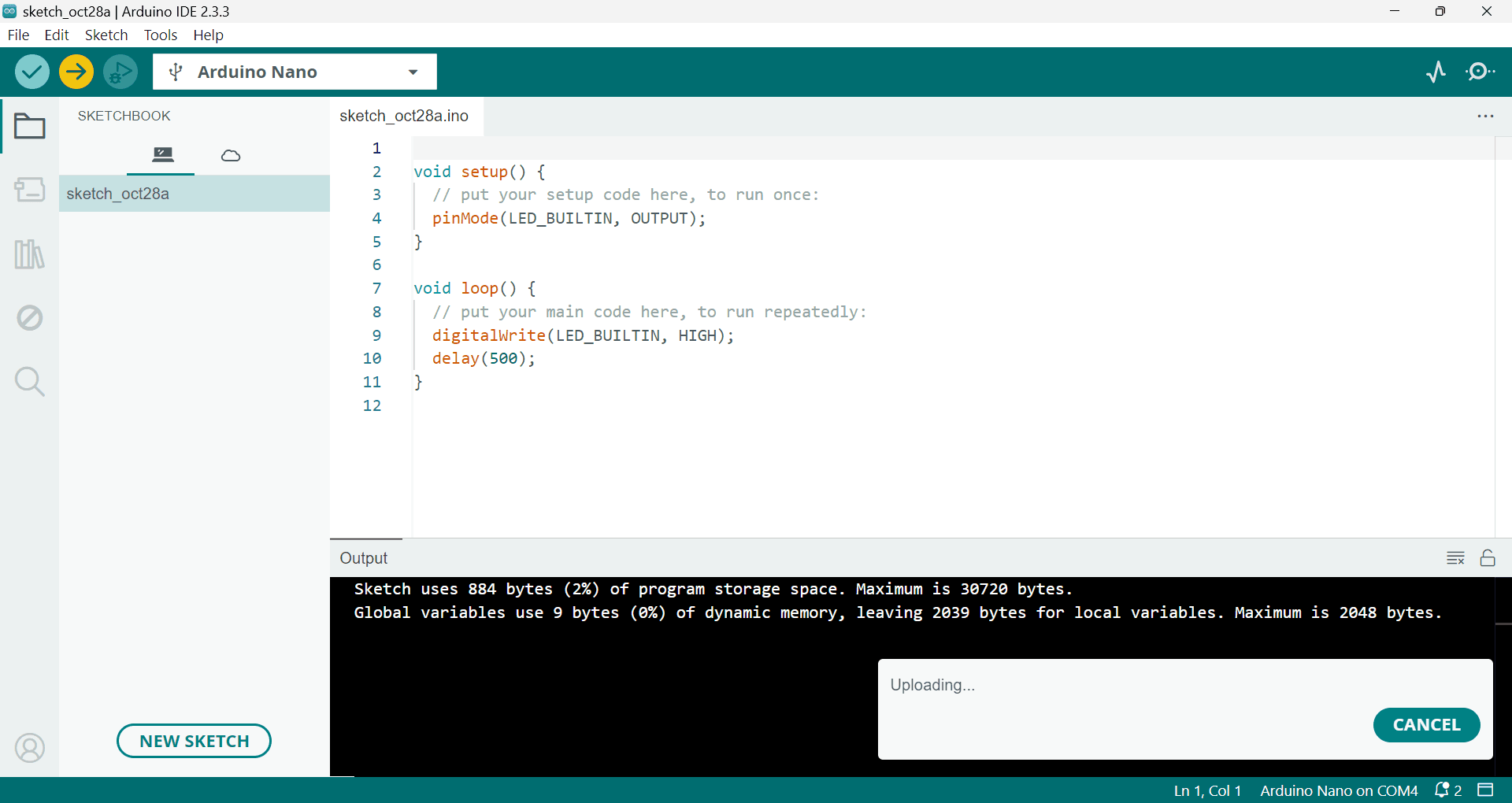The height and width of the screenshot is (803, 1512).
Task: Open the editor tab three-dots menu
Action: (1485, 117)
